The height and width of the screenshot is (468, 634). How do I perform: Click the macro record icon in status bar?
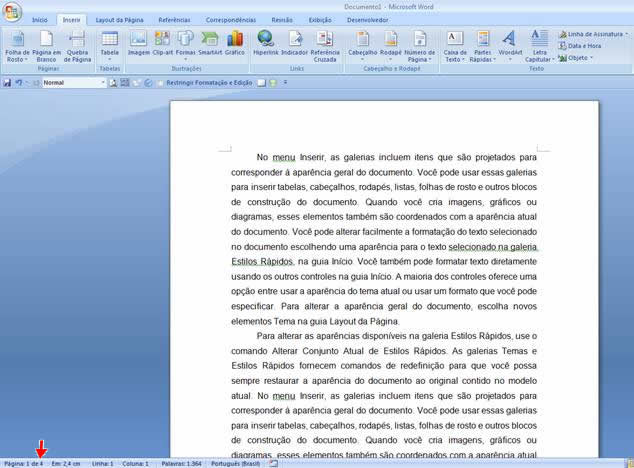click(x=274, y=464)
